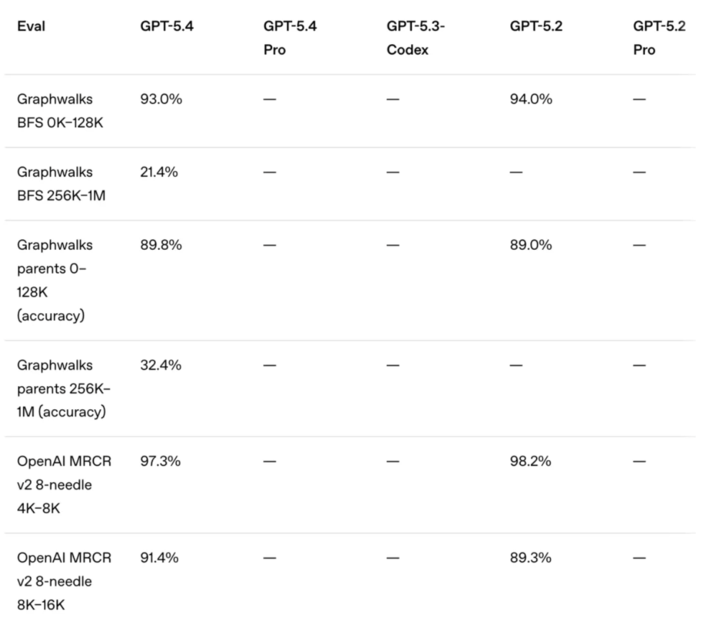Screen dimensions: 720x632
Task: Select the 89.8% score cell
Action: pyautogui.click(x=160, y=245)
